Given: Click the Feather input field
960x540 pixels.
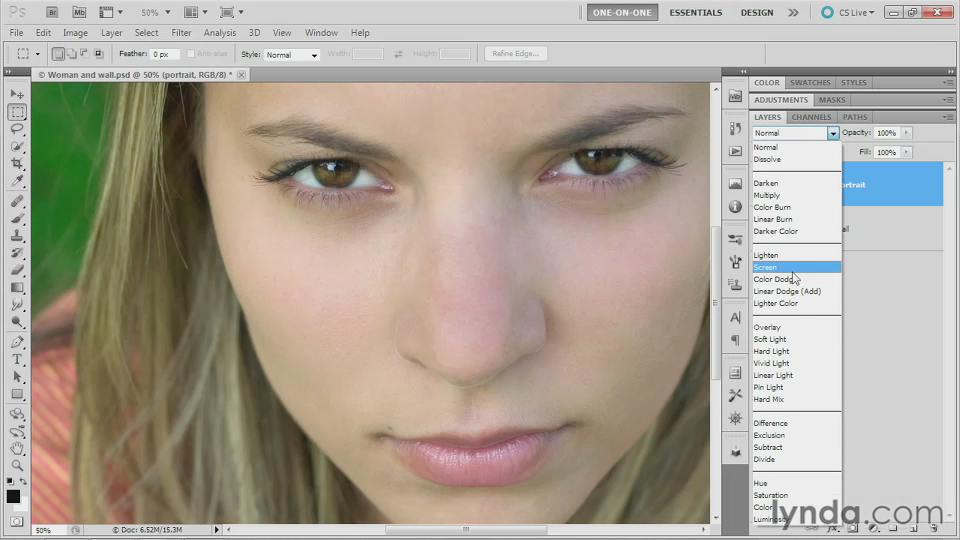Looking at the screenshot, I should (x=165, y=54).
